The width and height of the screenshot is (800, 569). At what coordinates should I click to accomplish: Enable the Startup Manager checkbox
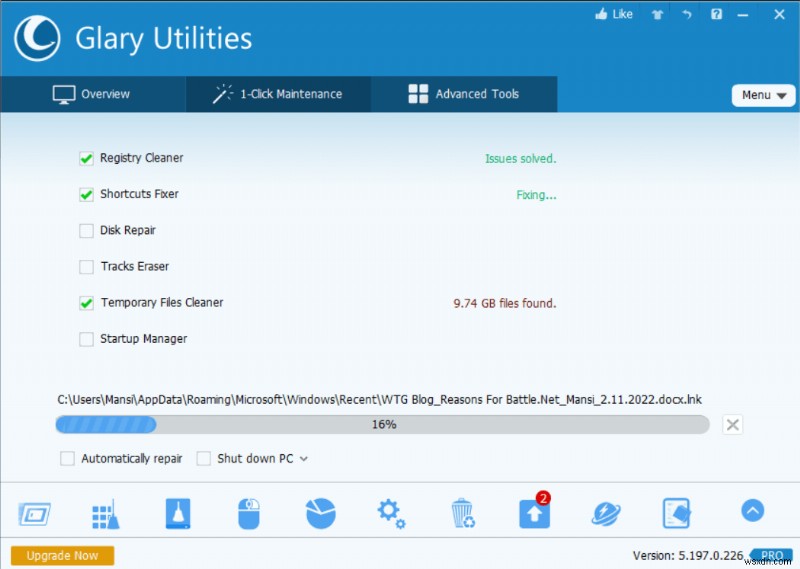pyautogui.click(x=86, y=339)
